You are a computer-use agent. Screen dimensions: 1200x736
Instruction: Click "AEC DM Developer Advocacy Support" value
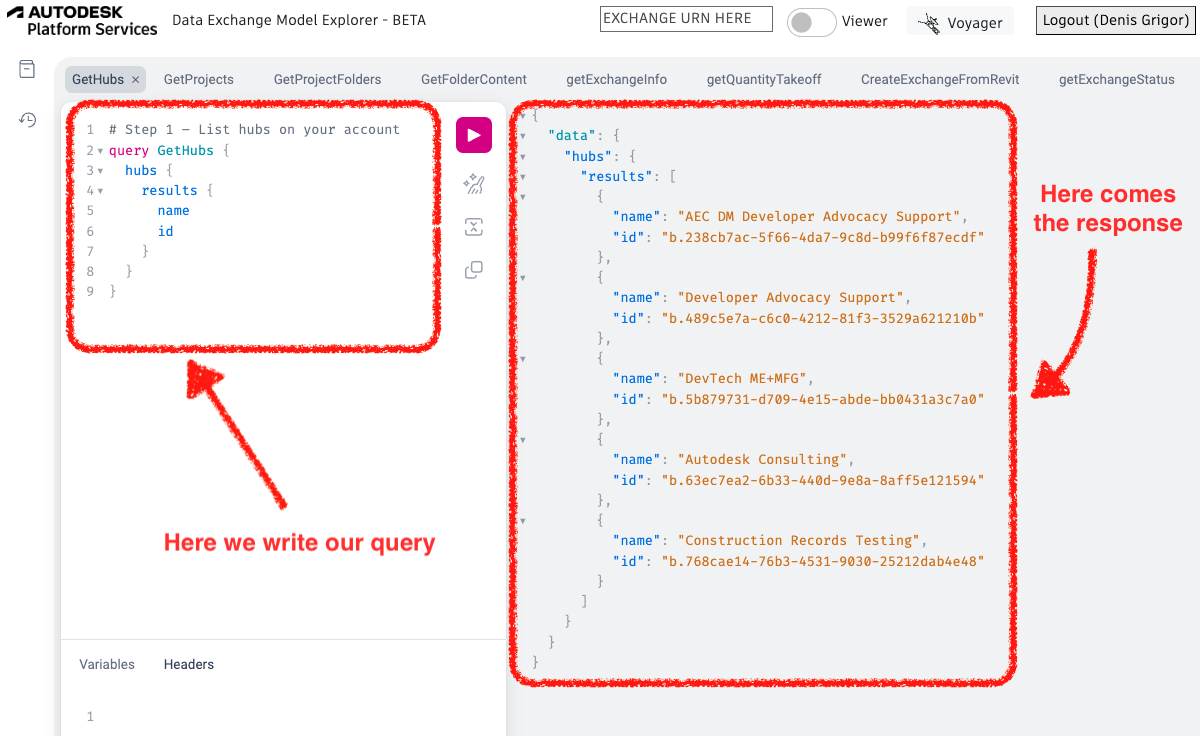819,217
